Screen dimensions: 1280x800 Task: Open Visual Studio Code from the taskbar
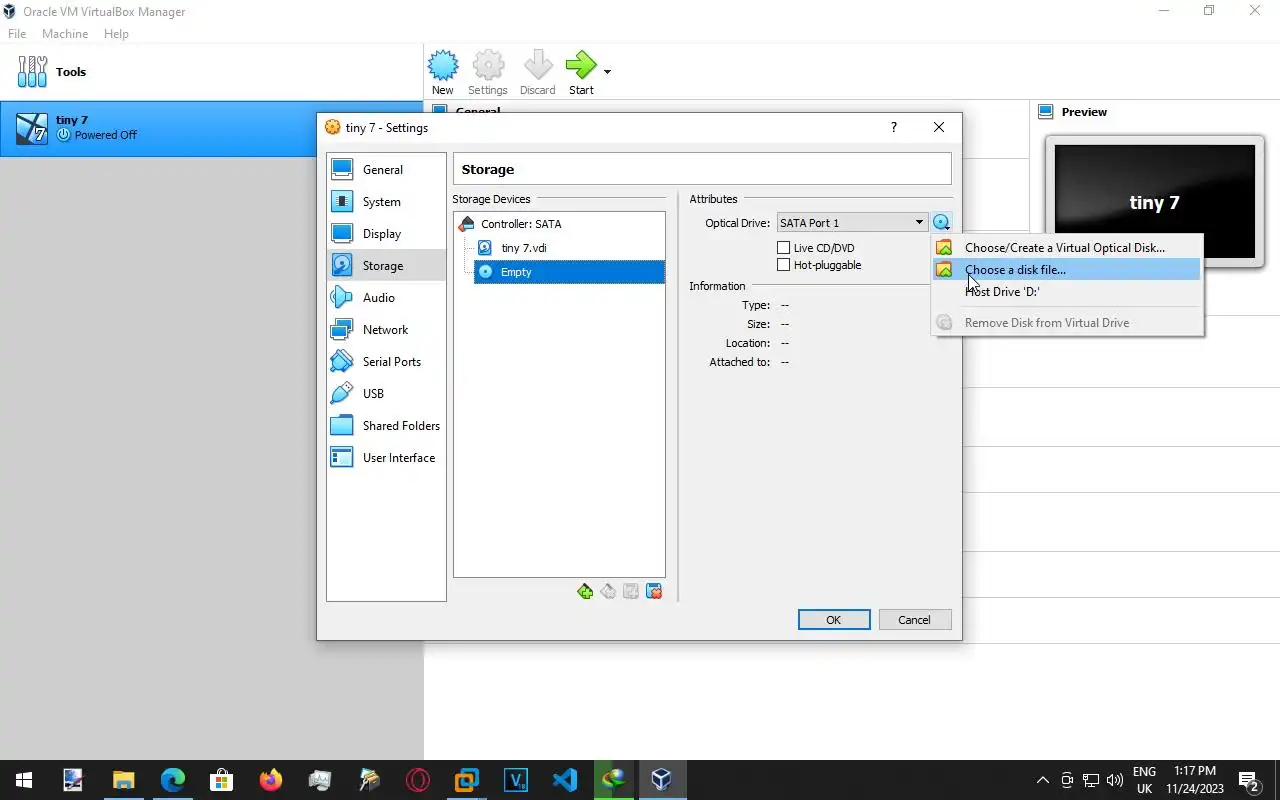564,780
